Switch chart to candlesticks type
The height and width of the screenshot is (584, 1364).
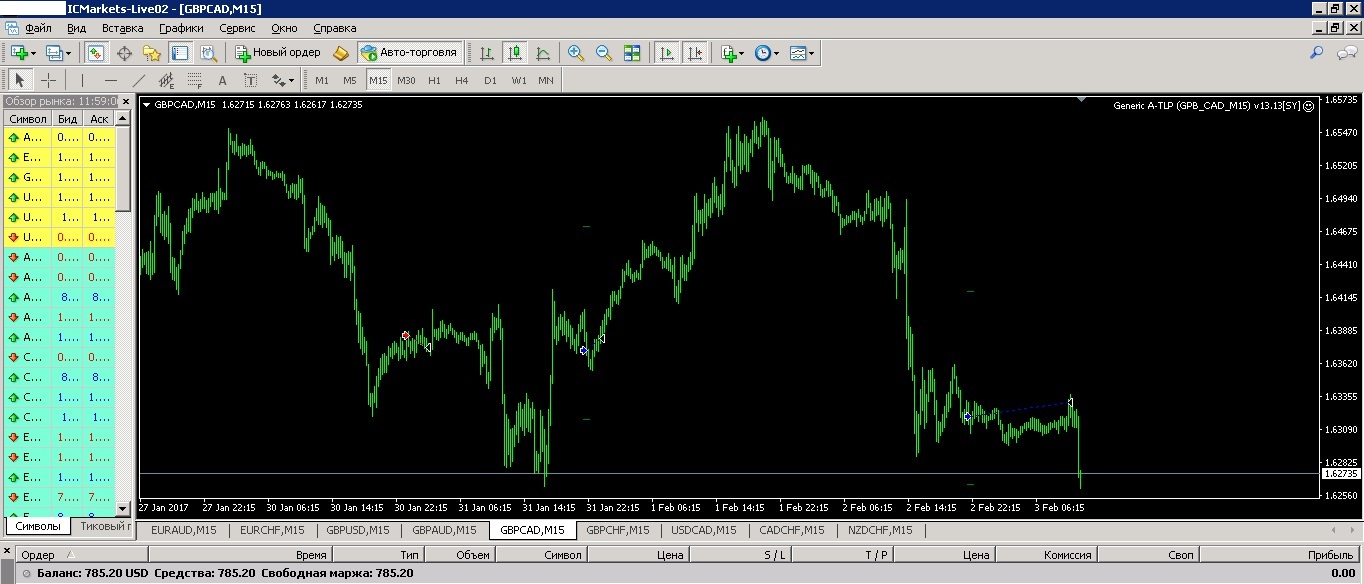[515, 53]
